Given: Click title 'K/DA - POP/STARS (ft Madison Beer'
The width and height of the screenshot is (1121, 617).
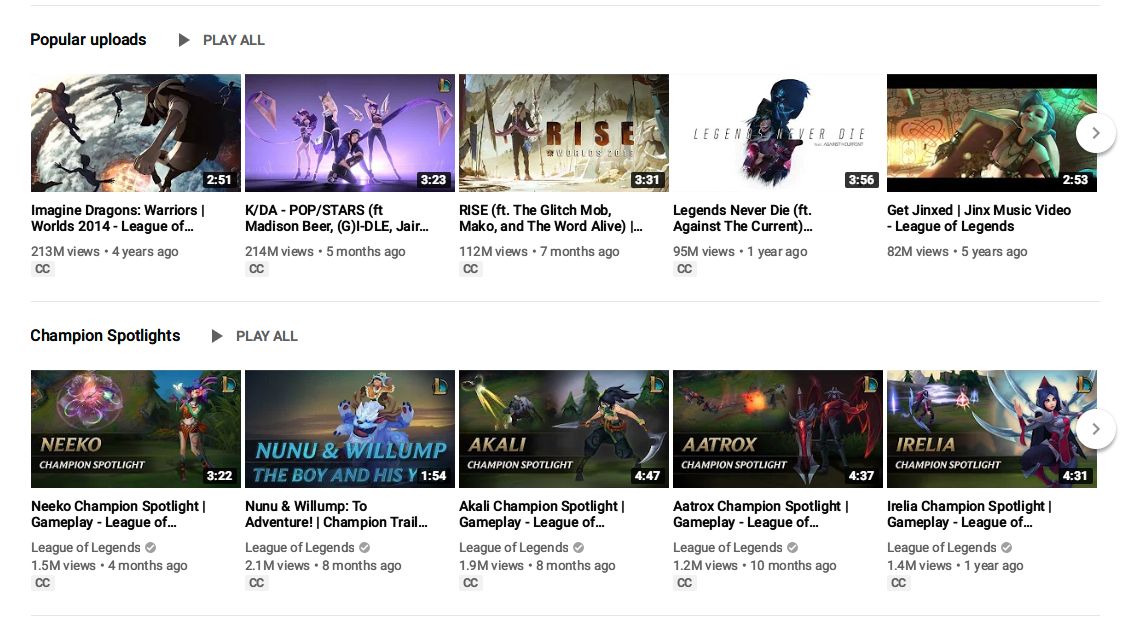Looking at the screenshot, I should 337,218.
